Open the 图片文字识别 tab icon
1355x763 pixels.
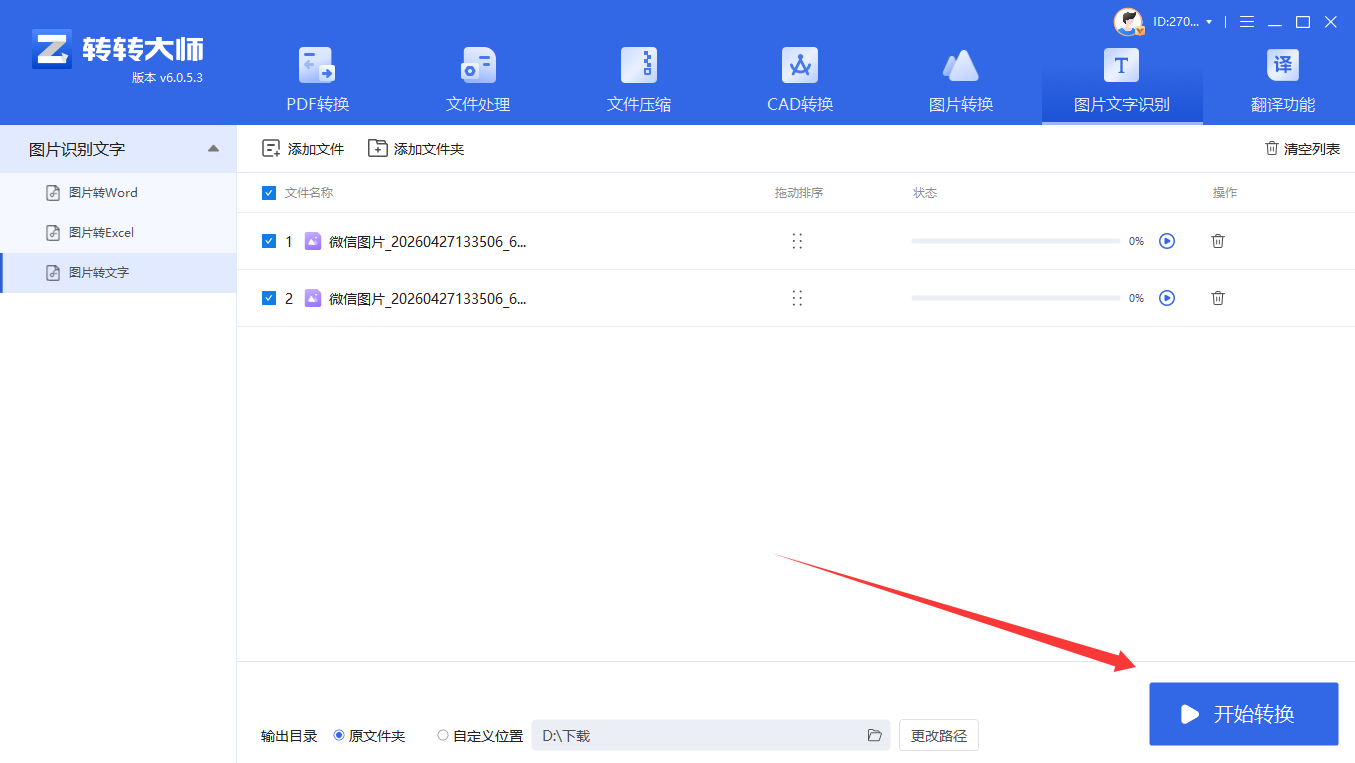click(x=1121, y=65)
